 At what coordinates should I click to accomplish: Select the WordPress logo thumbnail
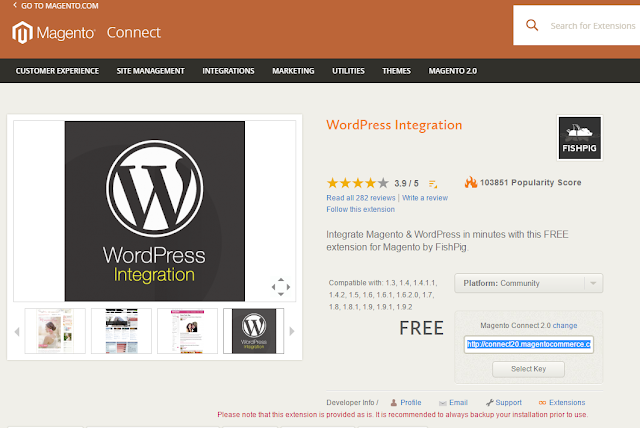pyautogui.click(x=253, y=331)
